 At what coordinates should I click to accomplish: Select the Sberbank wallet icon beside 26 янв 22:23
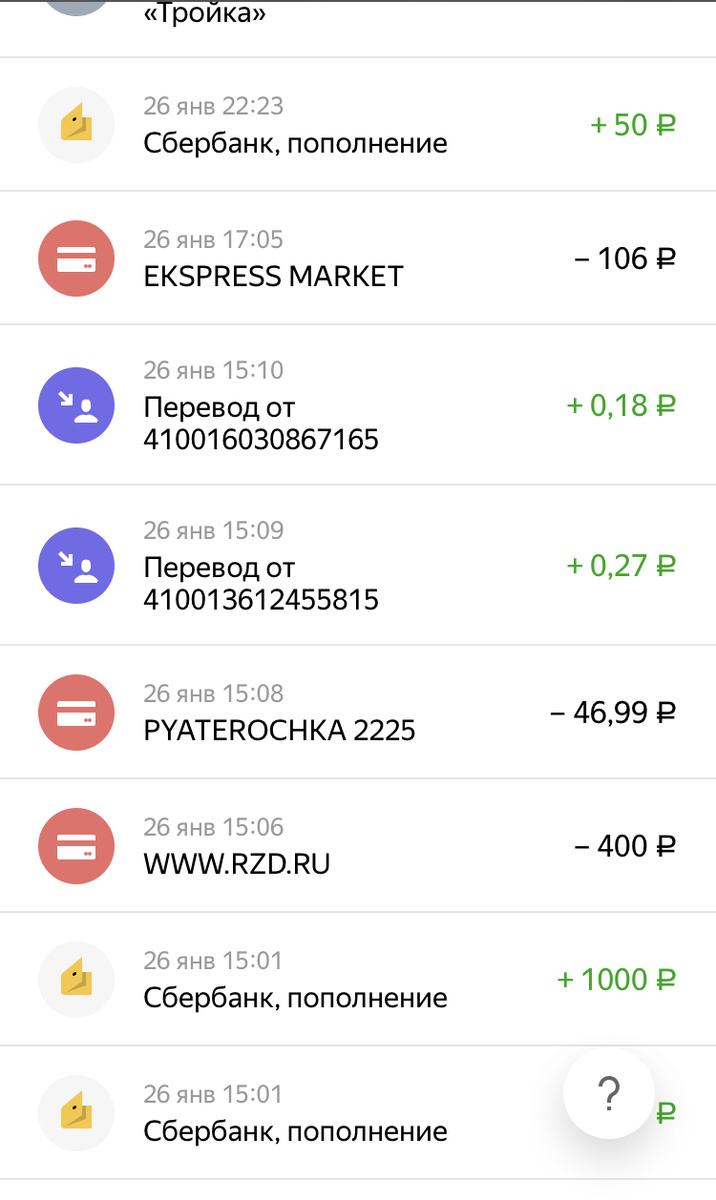click(76, 124)
